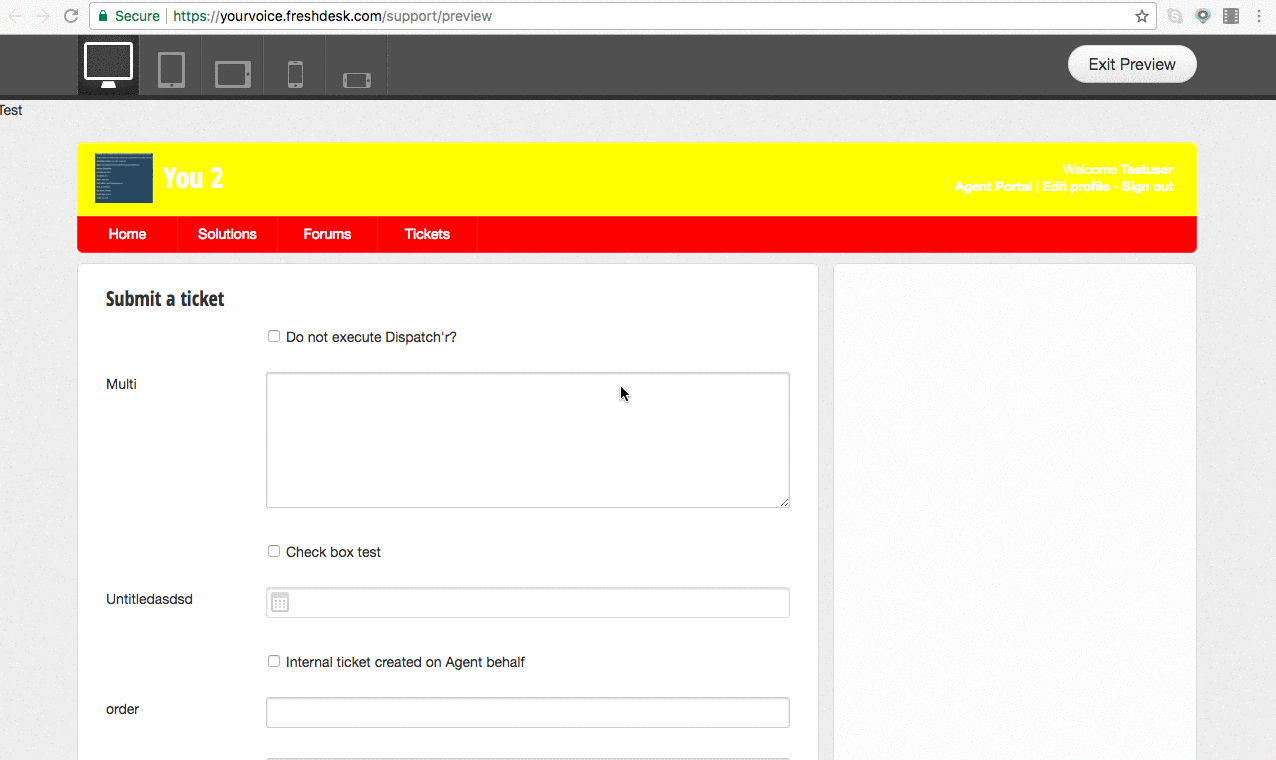The image size is (1276, 760).
Task: Enable Internal ticket created on Agent behalf
Action: tap(274, 661)
